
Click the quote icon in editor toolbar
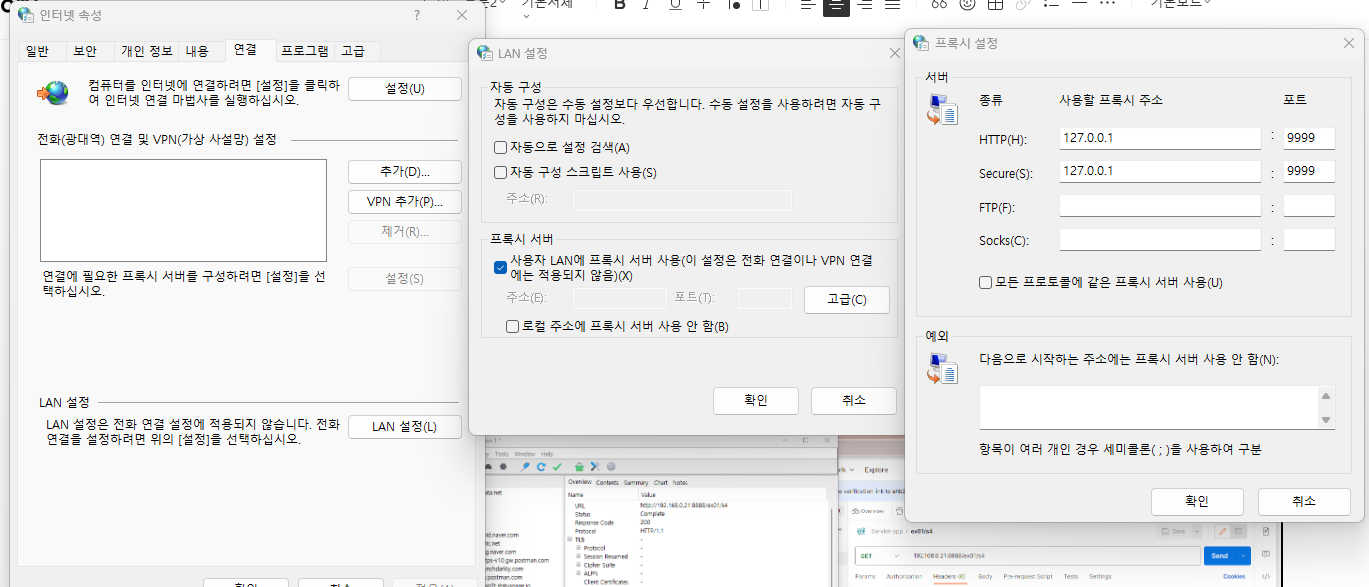coord(939,4)
